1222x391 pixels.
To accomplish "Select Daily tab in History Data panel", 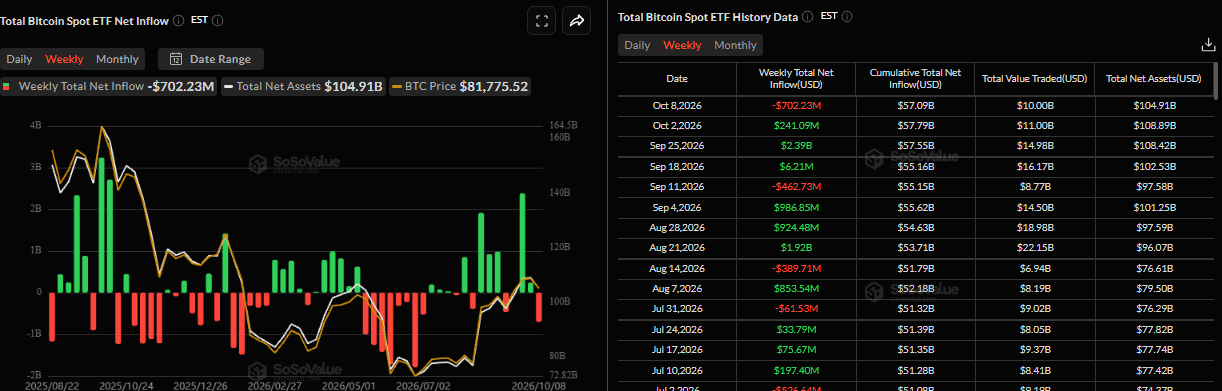I will click(x=637, y=45).
